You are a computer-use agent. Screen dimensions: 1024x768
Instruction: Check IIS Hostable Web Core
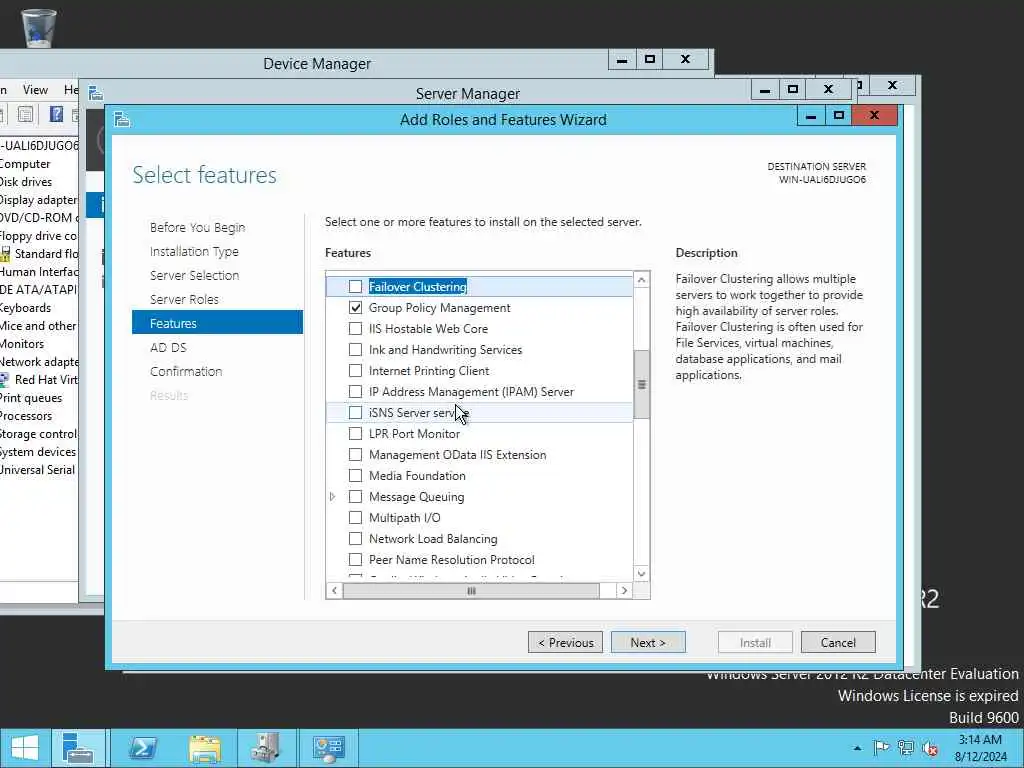tap(355, 328)
